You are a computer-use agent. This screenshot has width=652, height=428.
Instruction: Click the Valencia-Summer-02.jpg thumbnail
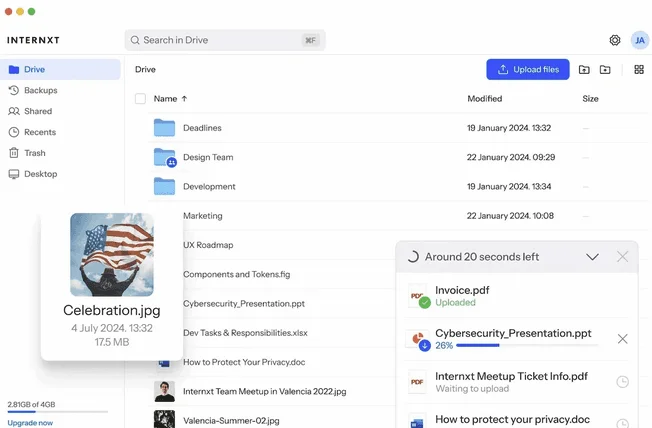coord(164,419)
